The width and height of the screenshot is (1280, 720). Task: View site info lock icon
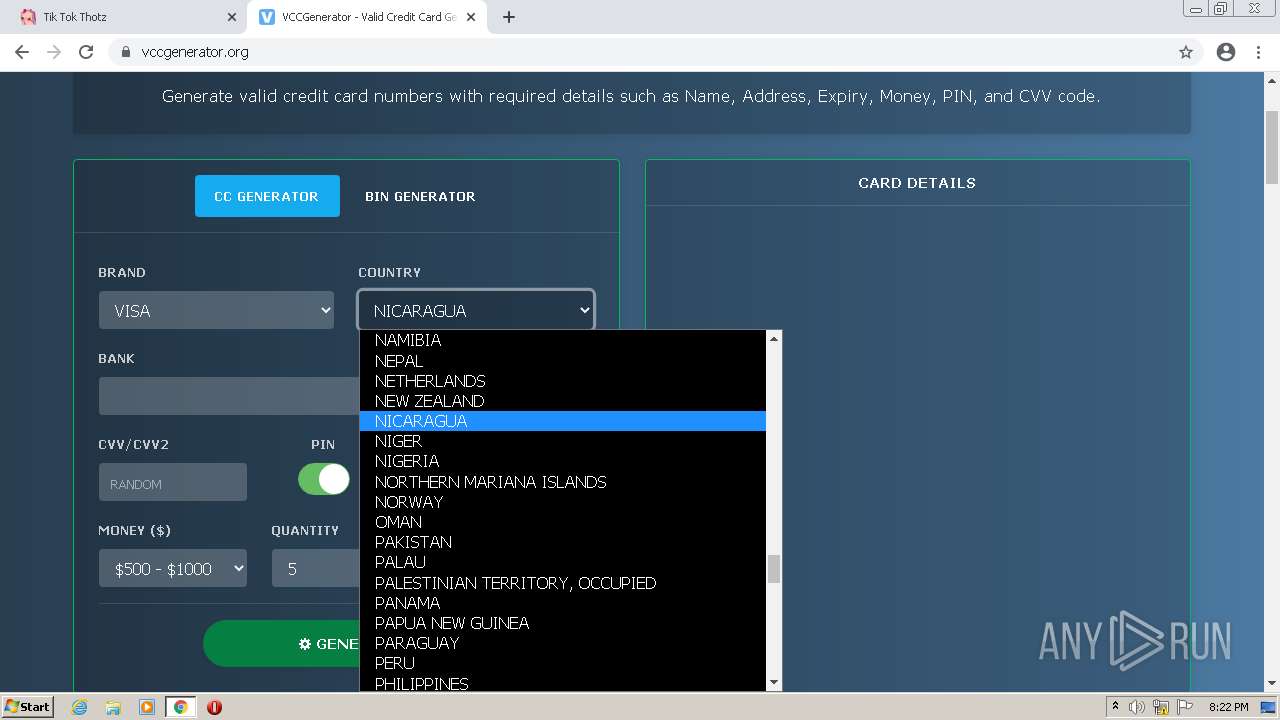(125, 52)
